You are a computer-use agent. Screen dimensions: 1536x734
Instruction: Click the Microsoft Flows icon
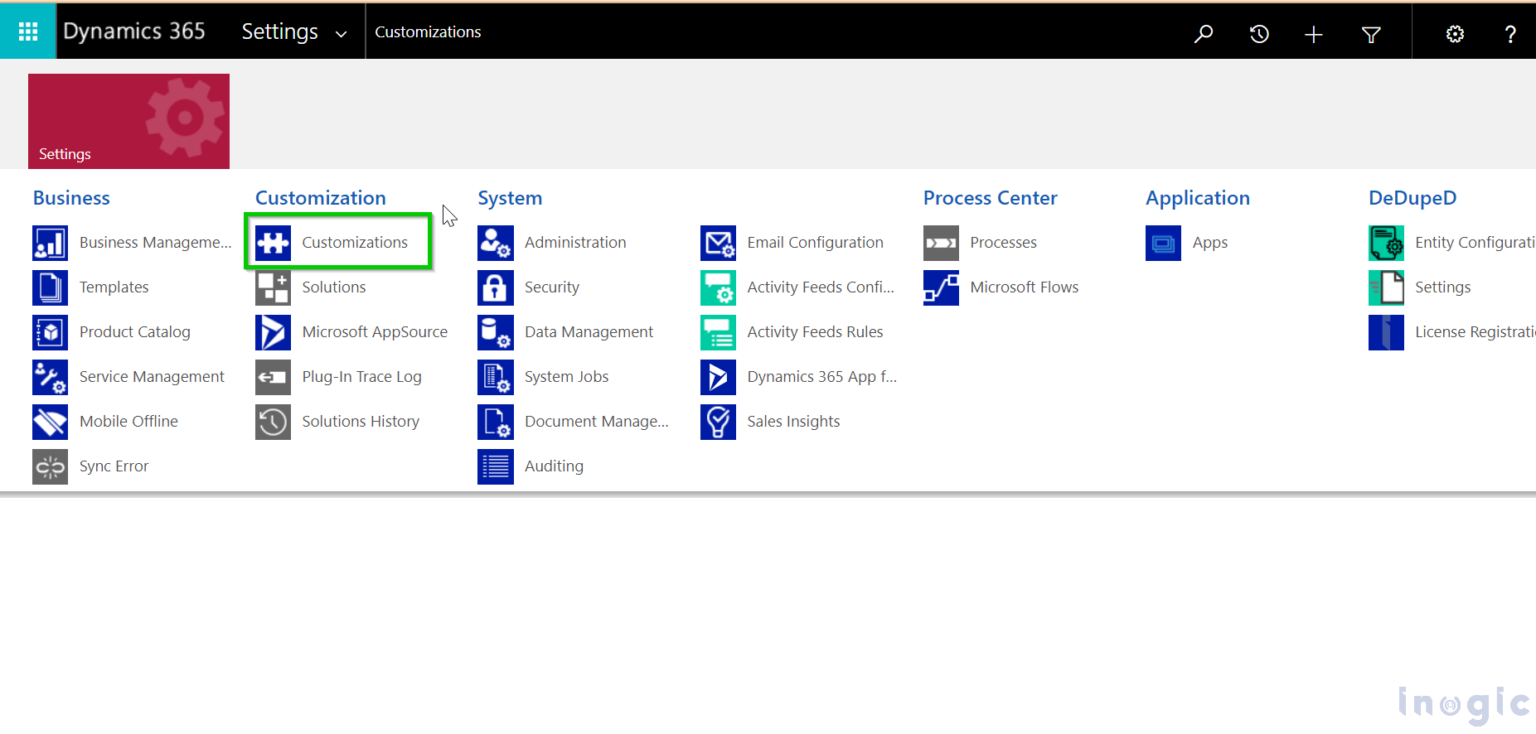point(940,287)
